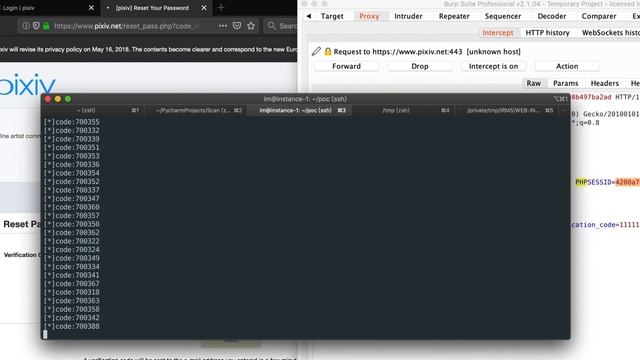Close the Reset Your Password browser tab

pos(204,8)
